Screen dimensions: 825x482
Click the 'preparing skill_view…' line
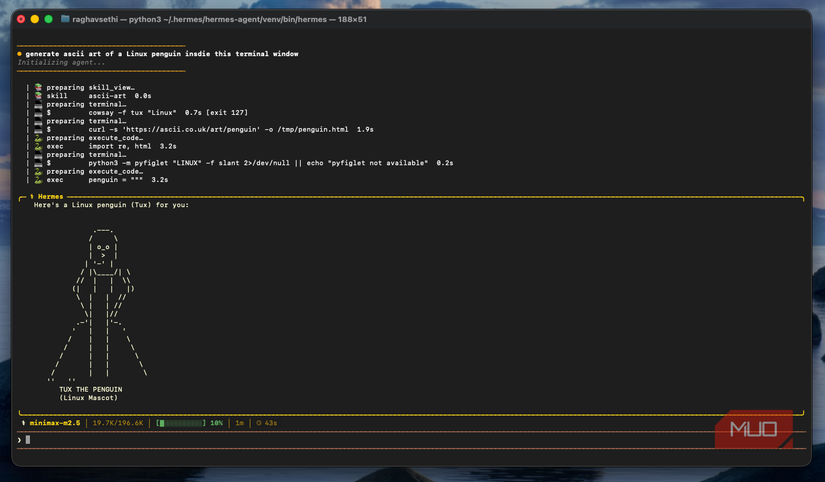[x=90, y=87]
